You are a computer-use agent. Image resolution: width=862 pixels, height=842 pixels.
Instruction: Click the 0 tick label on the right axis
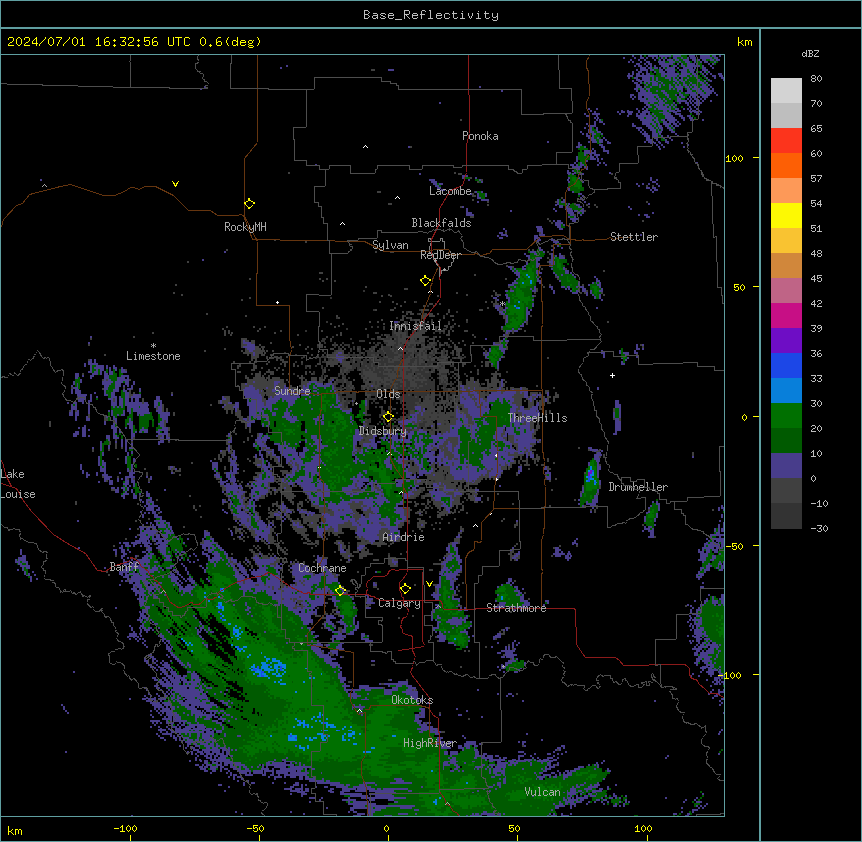744,418
